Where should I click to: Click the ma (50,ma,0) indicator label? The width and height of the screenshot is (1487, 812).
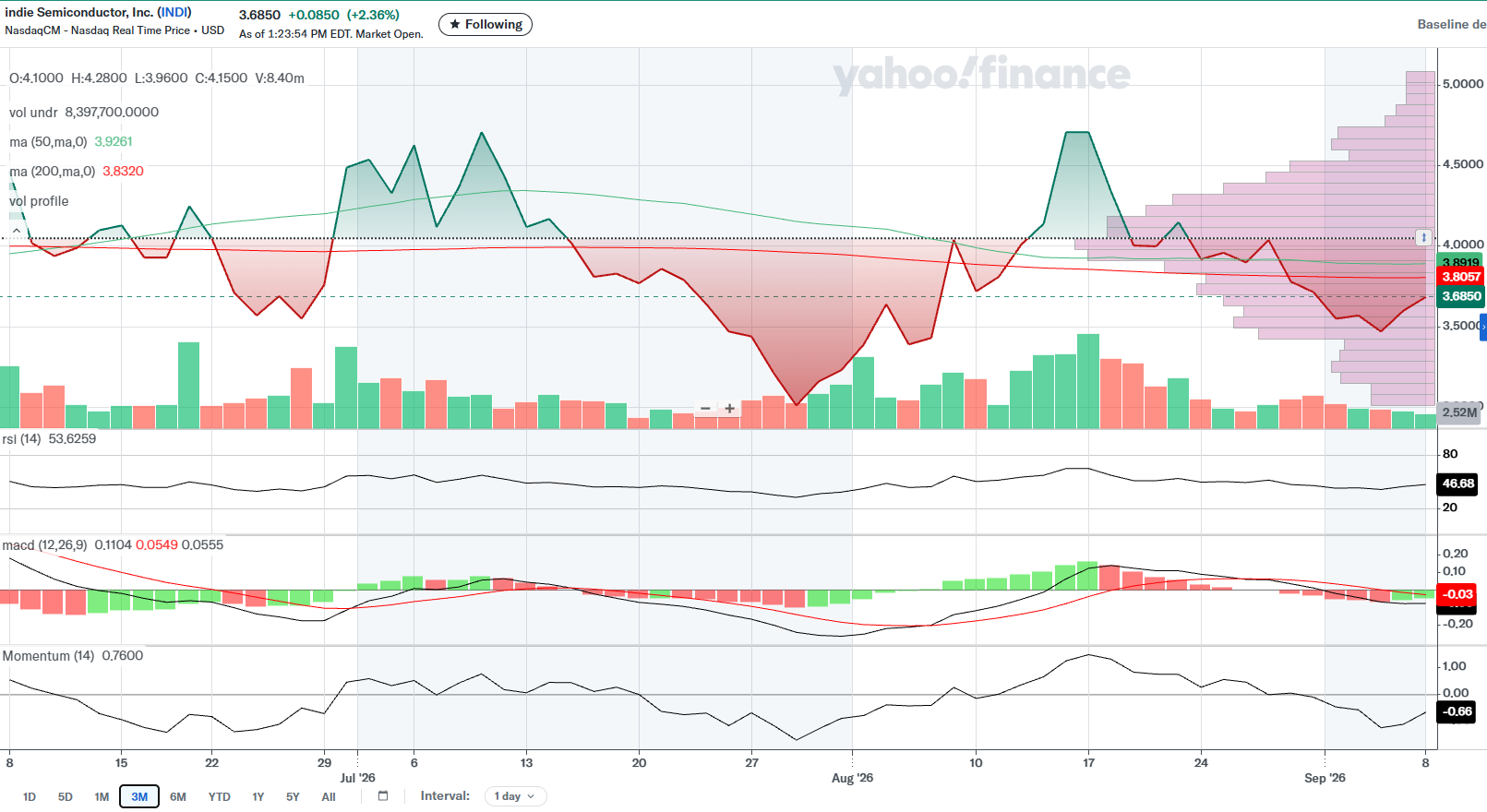48,142
